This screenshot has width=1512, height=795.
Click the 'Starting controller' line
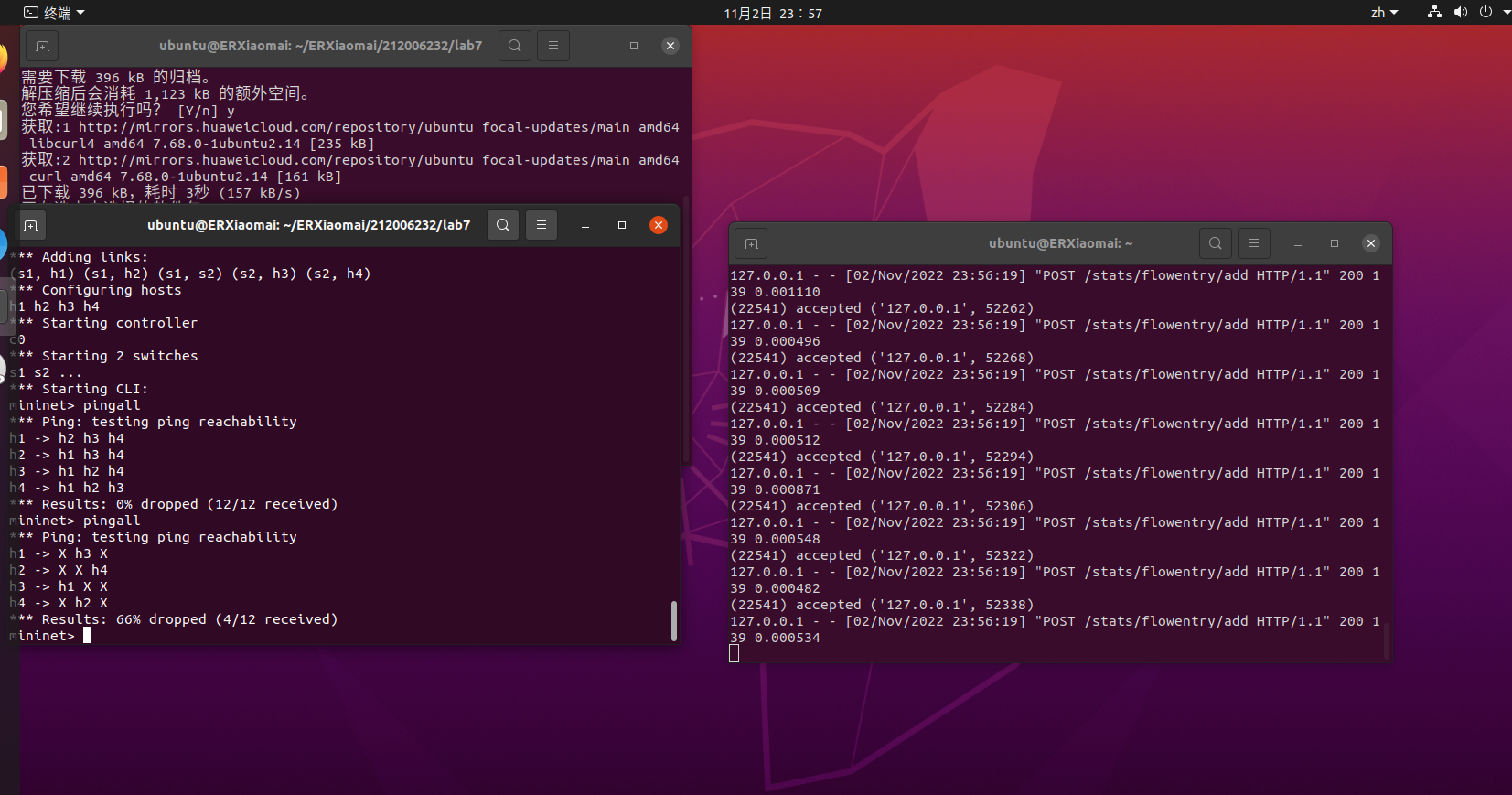pos(103,323)
